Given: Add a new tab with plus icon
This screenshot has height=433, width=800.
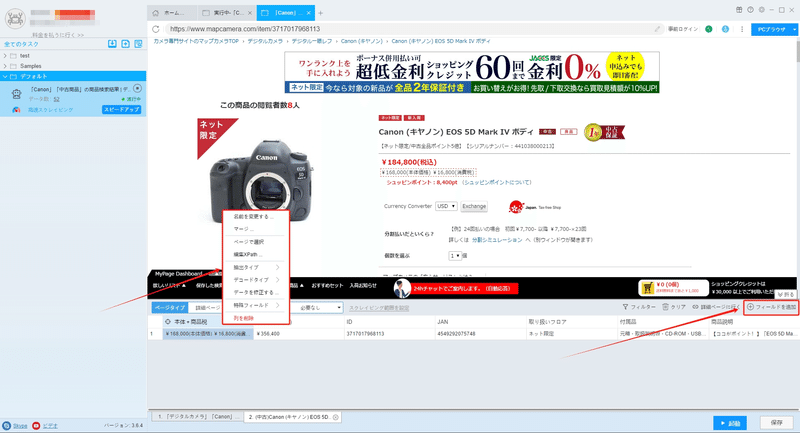Looking at the screenshot, I should click(320, 13).
